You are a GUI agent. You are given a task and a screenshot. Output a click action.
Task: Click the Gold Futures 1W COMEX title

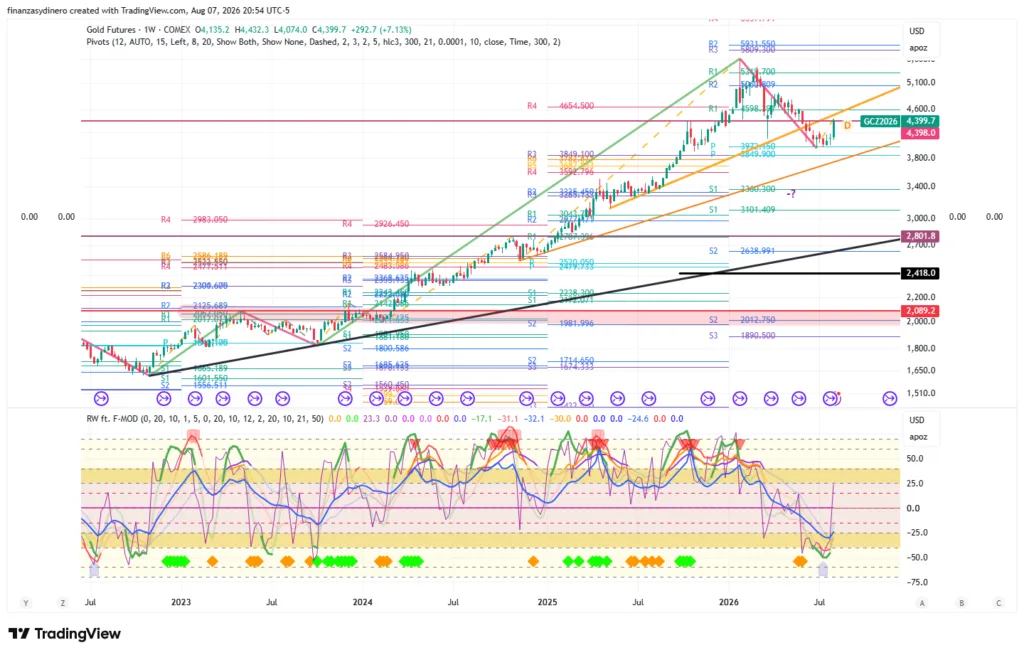pyautogui.click(x=138, y=29)
